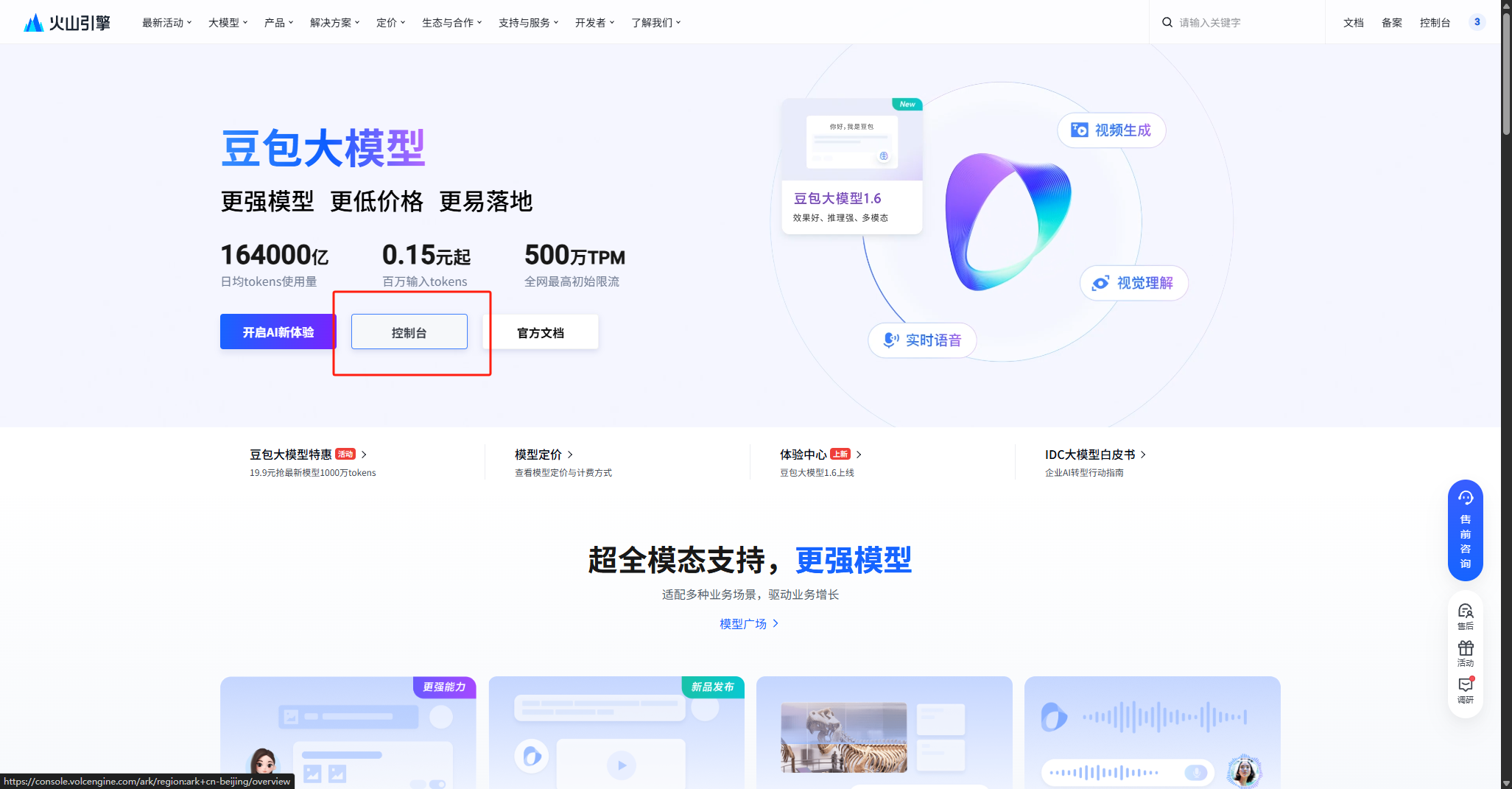Click the 上新 red badge
The width and height of the screenshot is (1512, 789).
point(840,454)
